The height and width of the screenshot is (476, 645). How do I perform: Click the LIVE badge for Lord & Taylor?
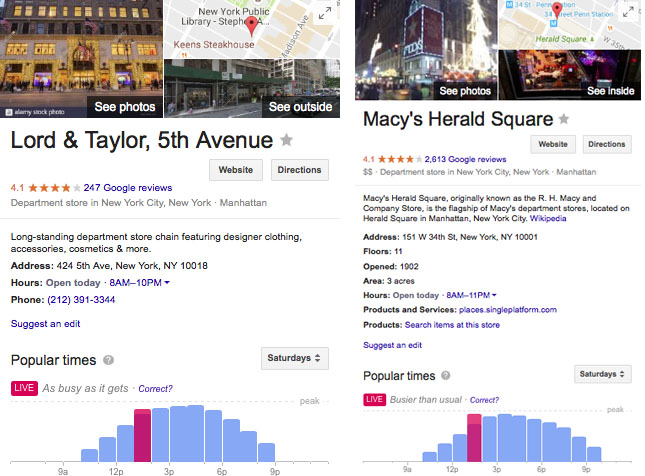[x=24, y=388]
